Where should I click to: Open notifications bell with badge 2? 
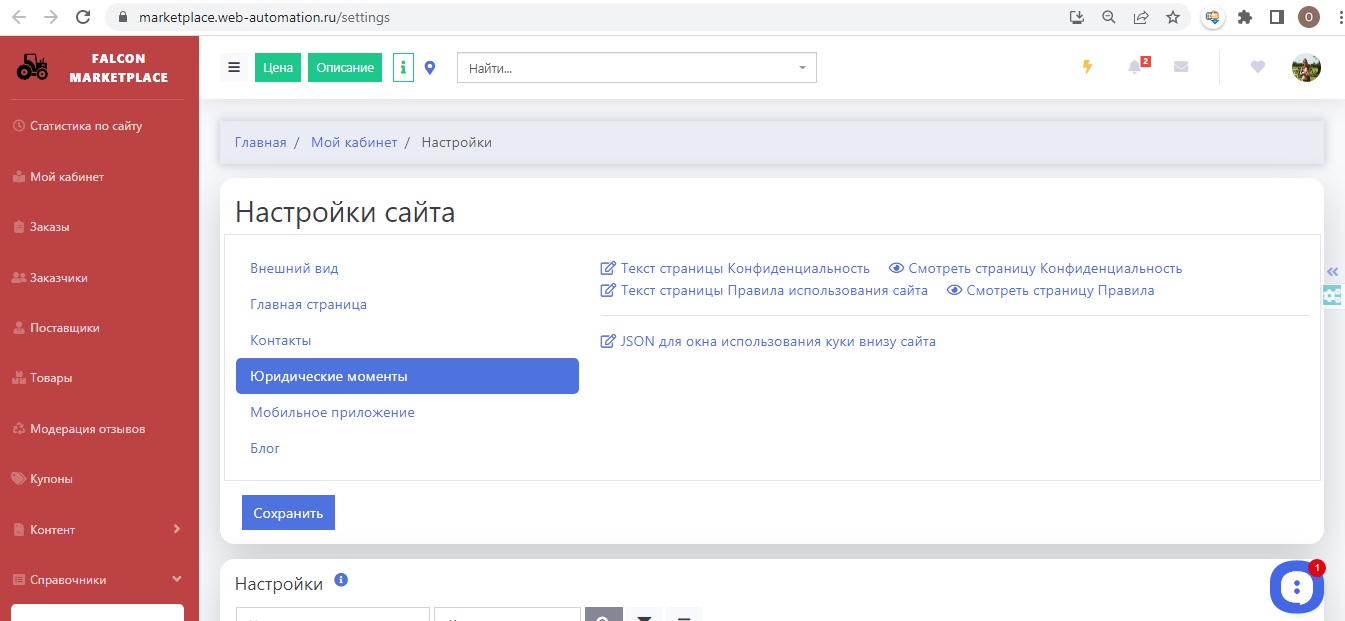(1135, 67)
